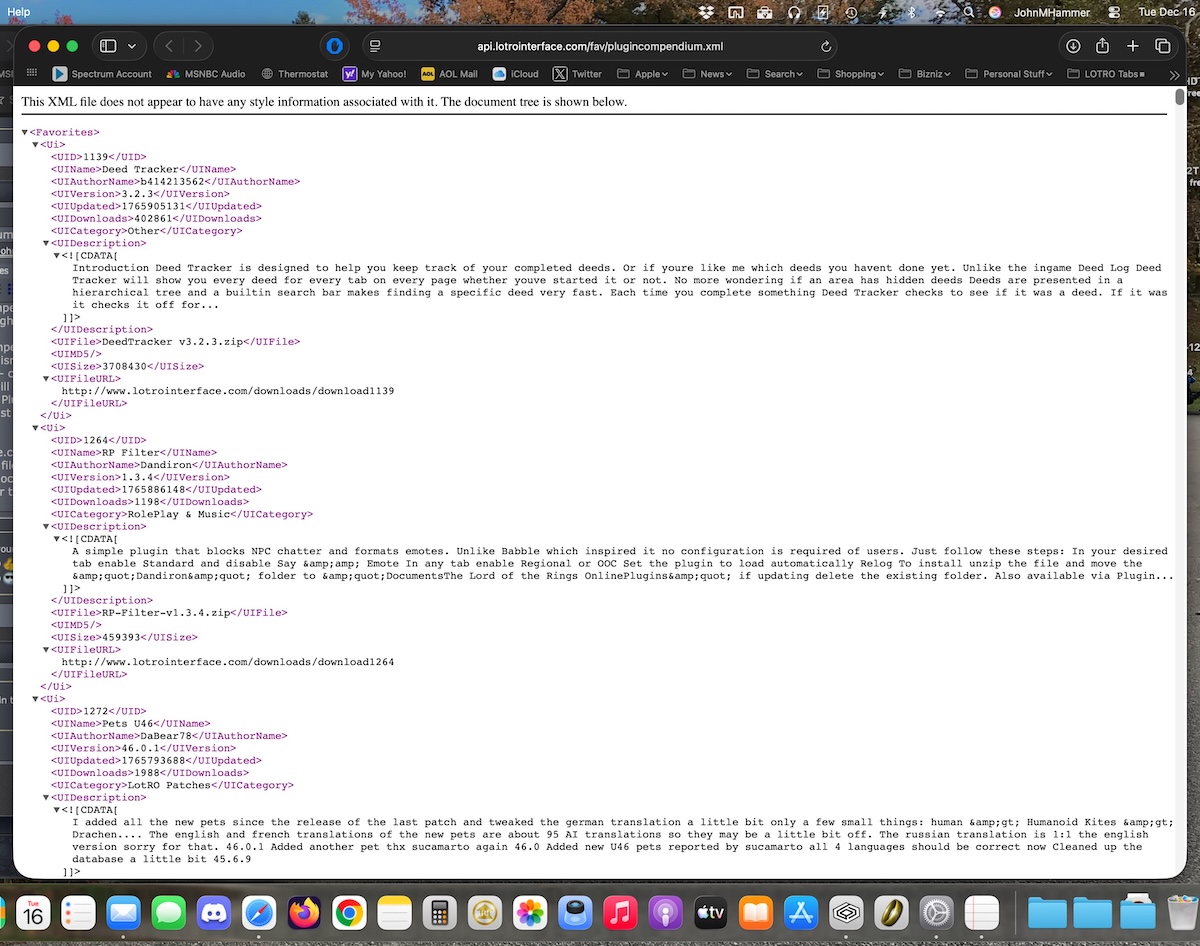
Task: Collapse UIDescription of Pets U46
Action: click(x=47, y=798)
